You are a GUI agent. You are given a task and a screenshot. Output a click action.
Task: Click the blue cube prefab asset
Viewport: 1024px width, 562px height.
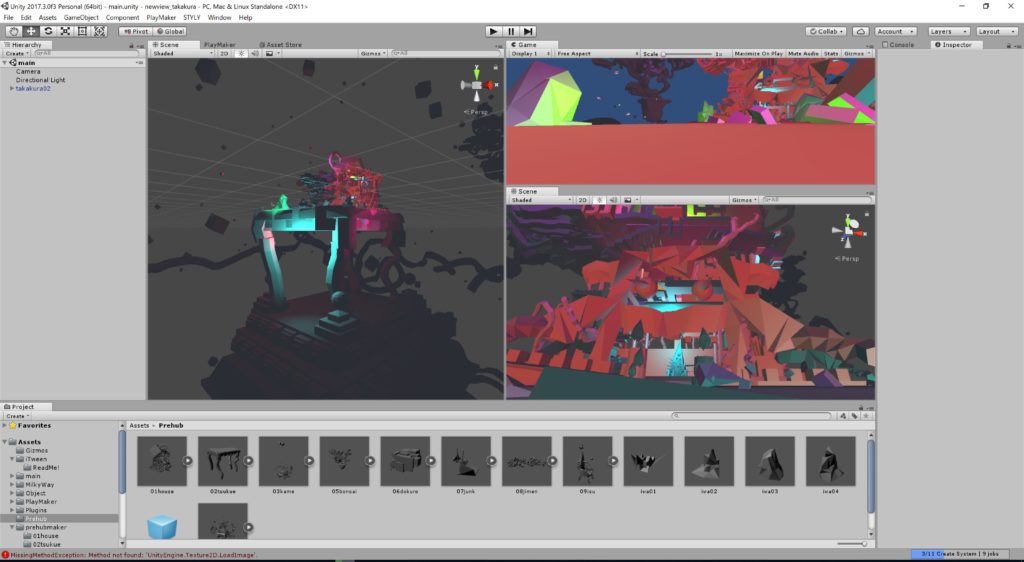pos(162,527)
